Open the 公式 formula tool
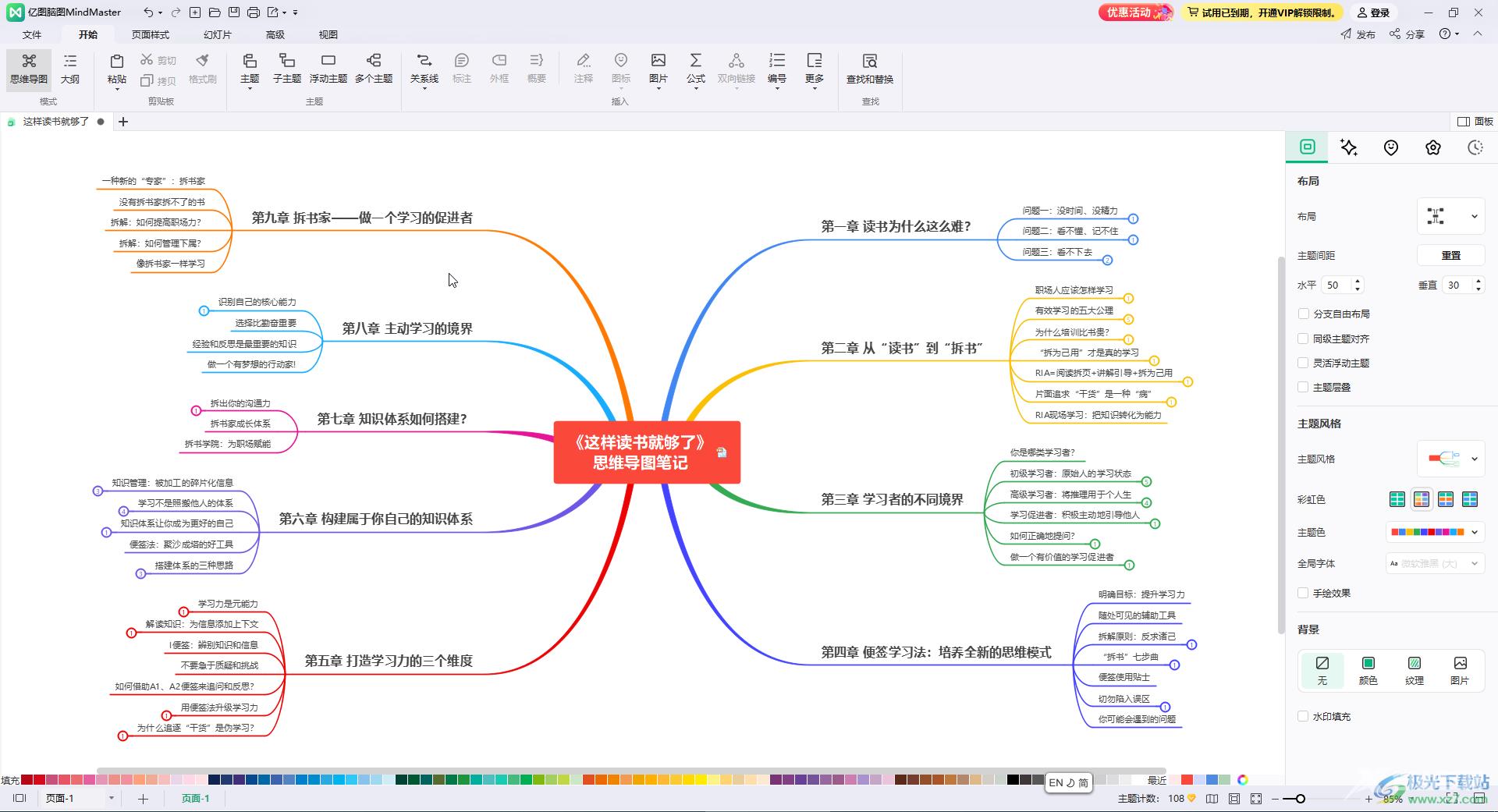The image size is (1498, 812). [x=696, y=69]
